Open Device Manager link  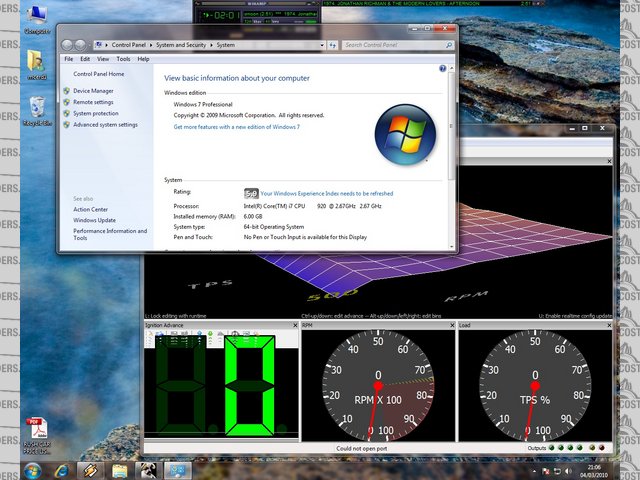click(93, 91)
